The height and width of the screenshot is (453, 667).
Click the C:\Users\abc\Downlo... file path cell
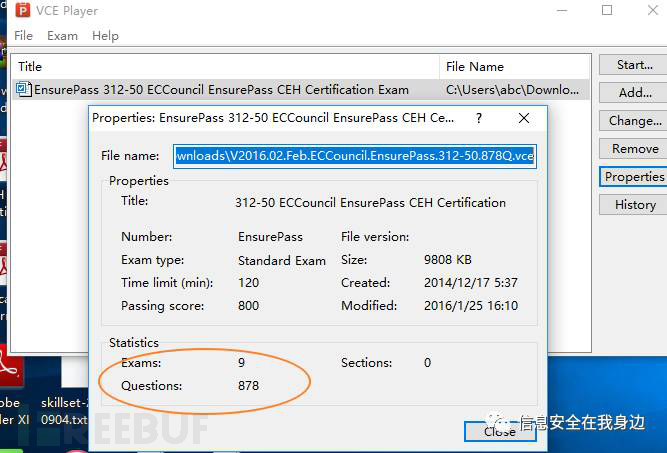click(x=512, y=90)
